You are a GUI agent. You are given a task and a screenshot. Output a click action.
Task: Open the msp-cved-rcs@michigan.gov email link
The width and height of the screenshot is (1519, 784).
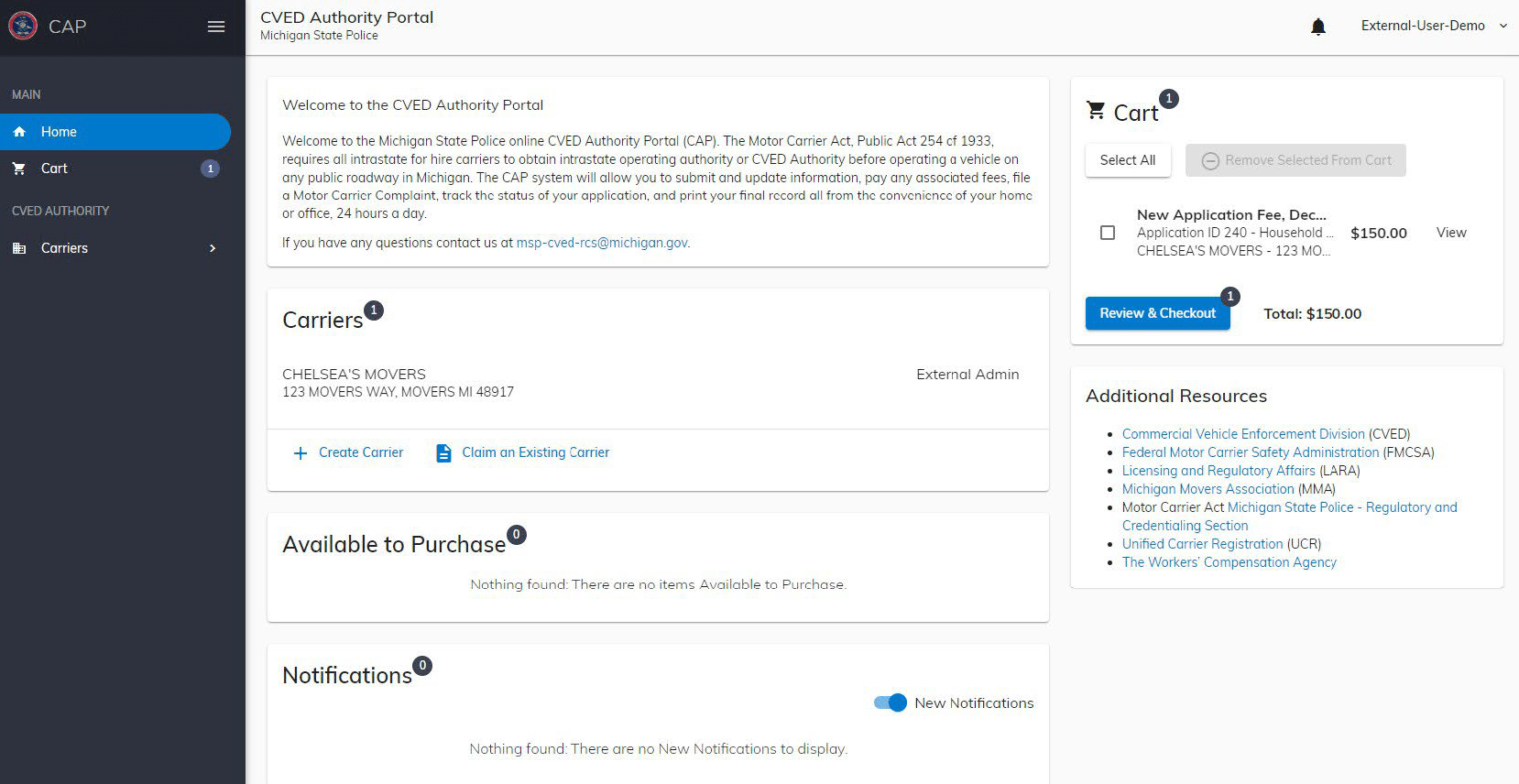[602, 243]
